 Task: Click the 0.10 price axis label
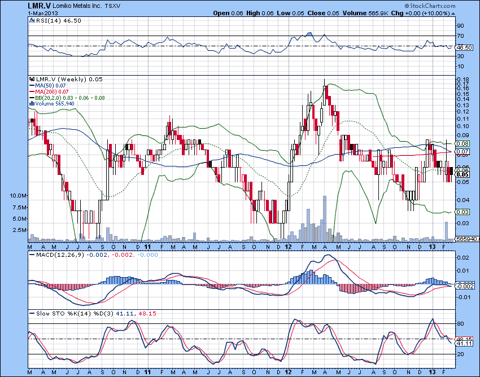click(463, 126)
